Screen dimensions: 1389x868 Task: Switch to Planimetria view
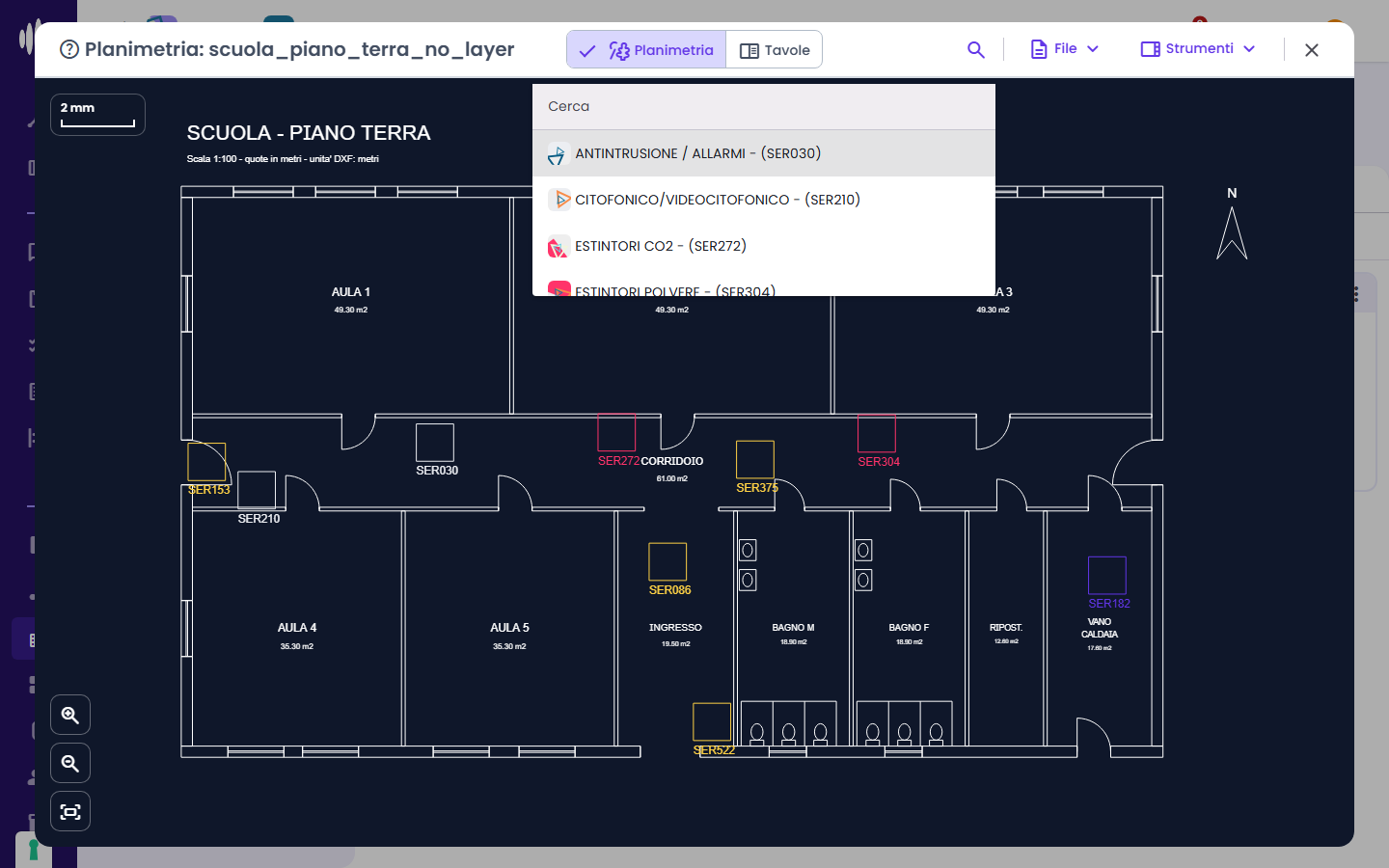(646, 50)
